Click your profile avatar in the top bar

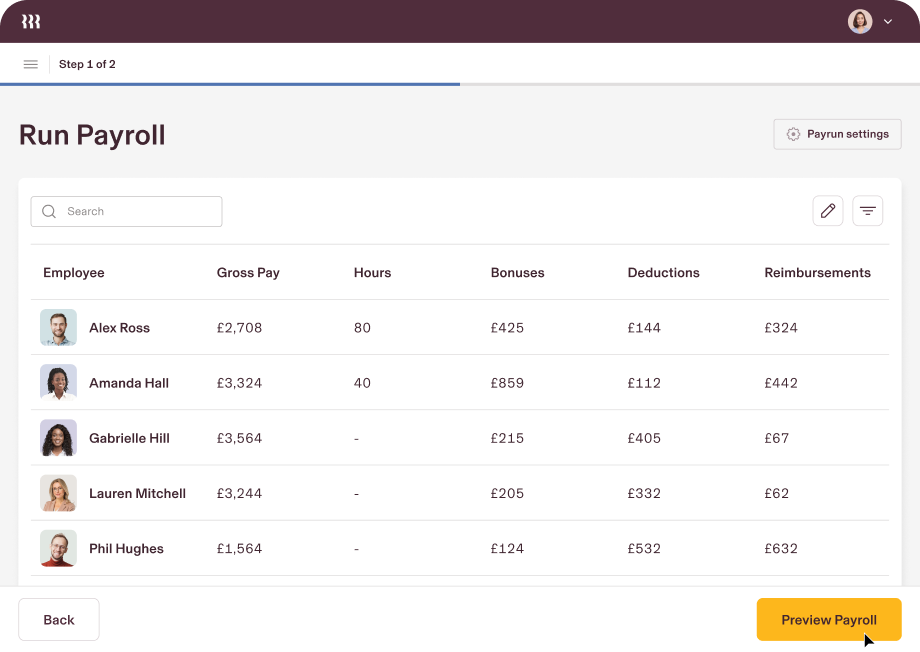(859, 21)
